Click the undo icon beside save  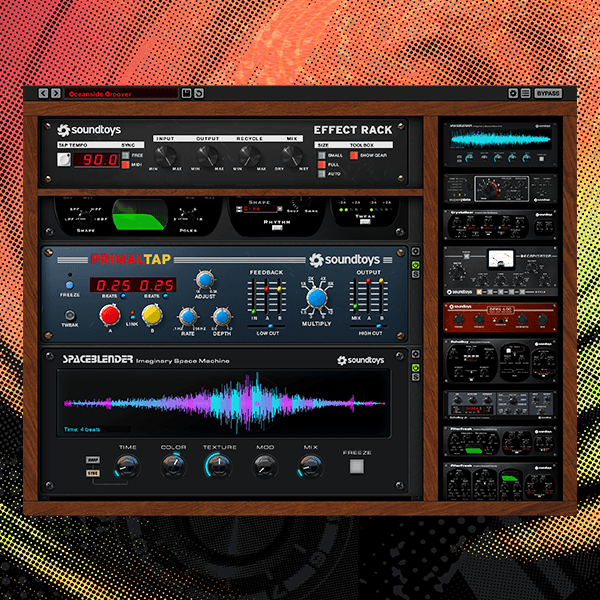(x=199, y=93)
